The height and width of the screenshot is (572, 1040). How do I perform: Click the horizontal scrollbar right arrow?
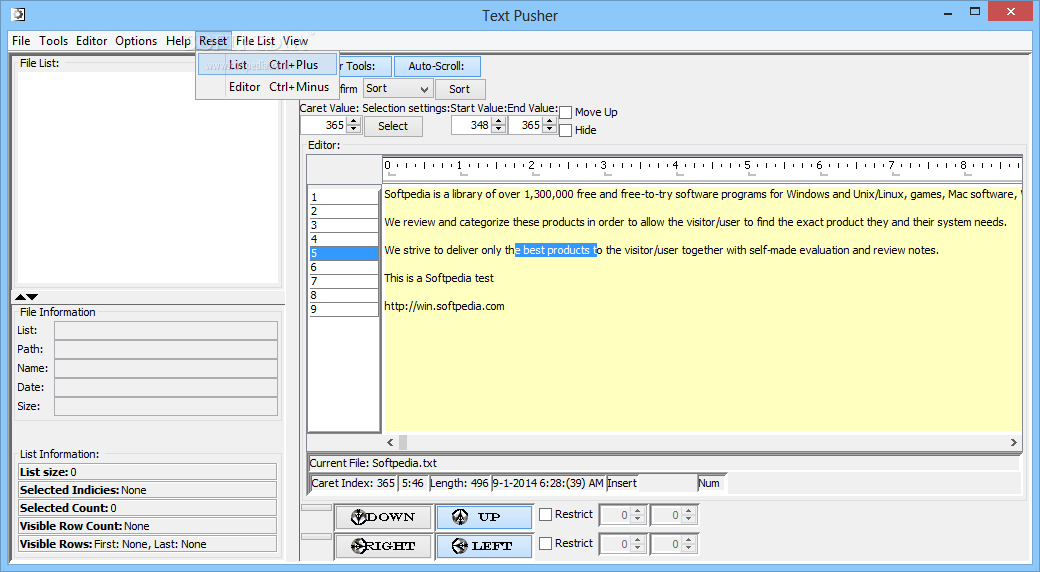coord(1013,442)
